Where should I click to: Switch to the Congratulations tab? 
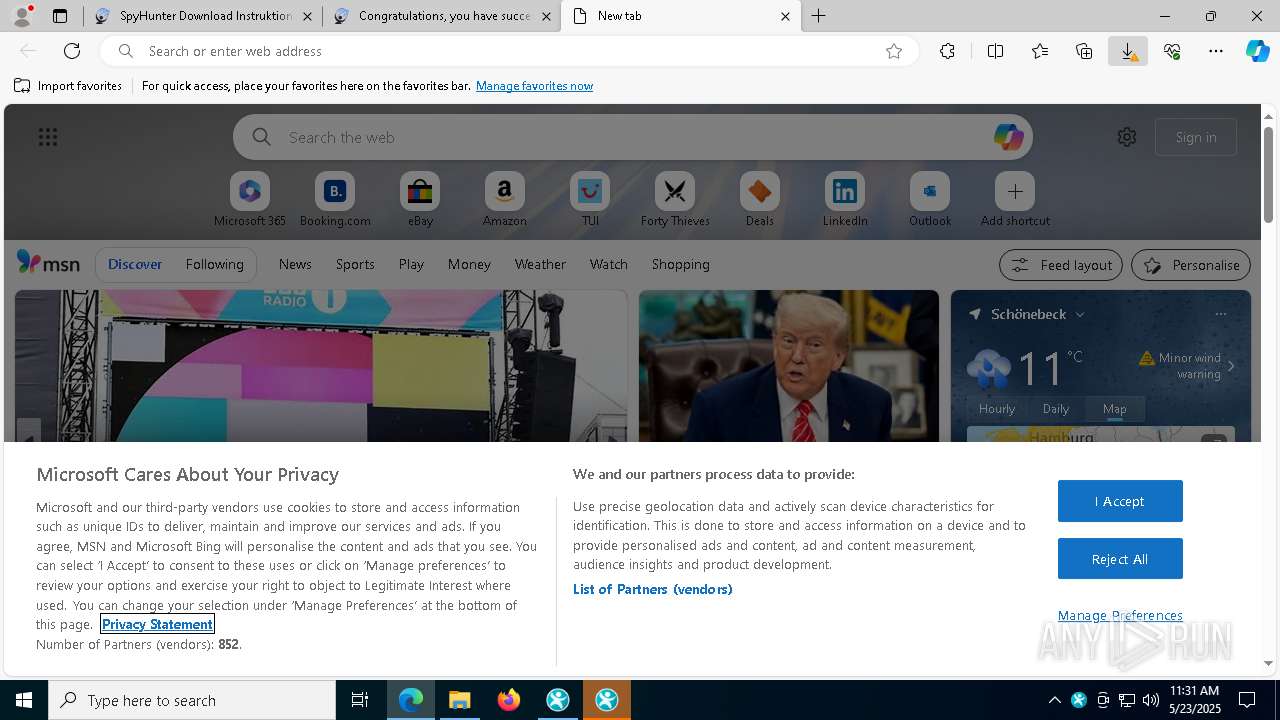[442, 16]
